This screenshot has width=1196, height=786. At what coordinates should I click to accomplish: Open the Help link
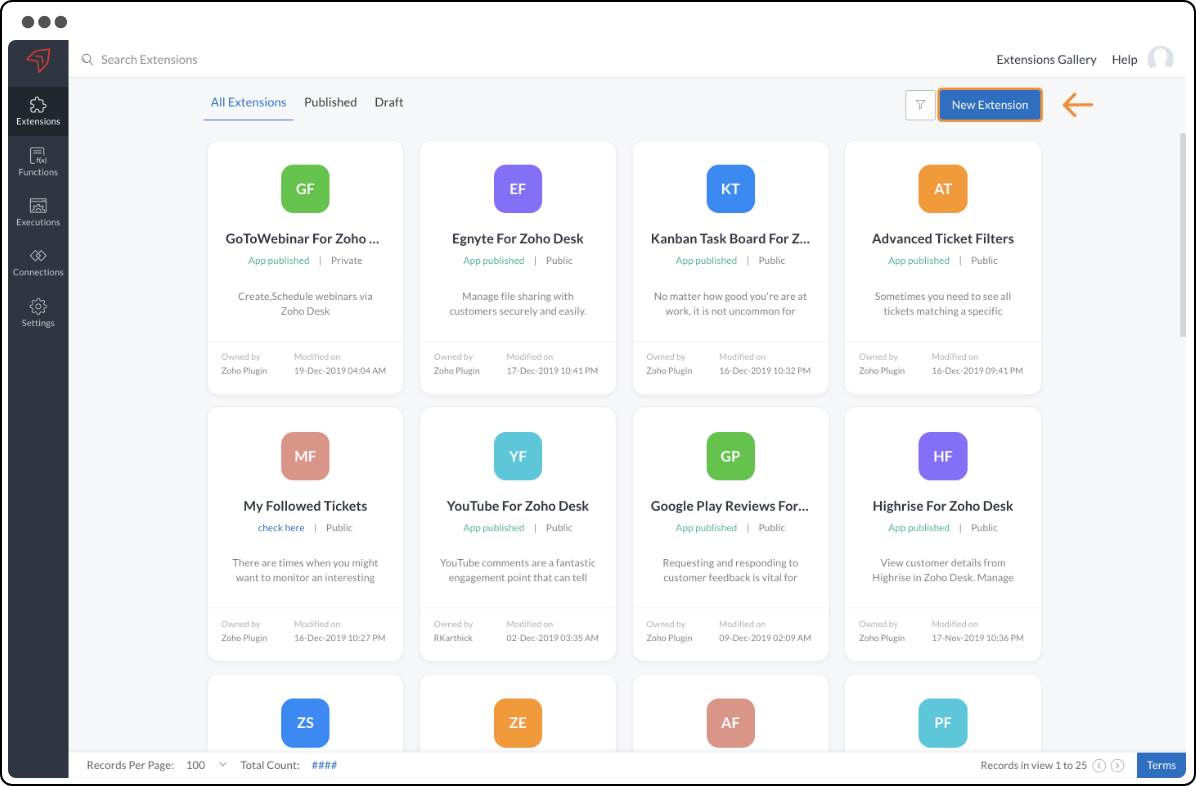click(x=1124, y=60)
